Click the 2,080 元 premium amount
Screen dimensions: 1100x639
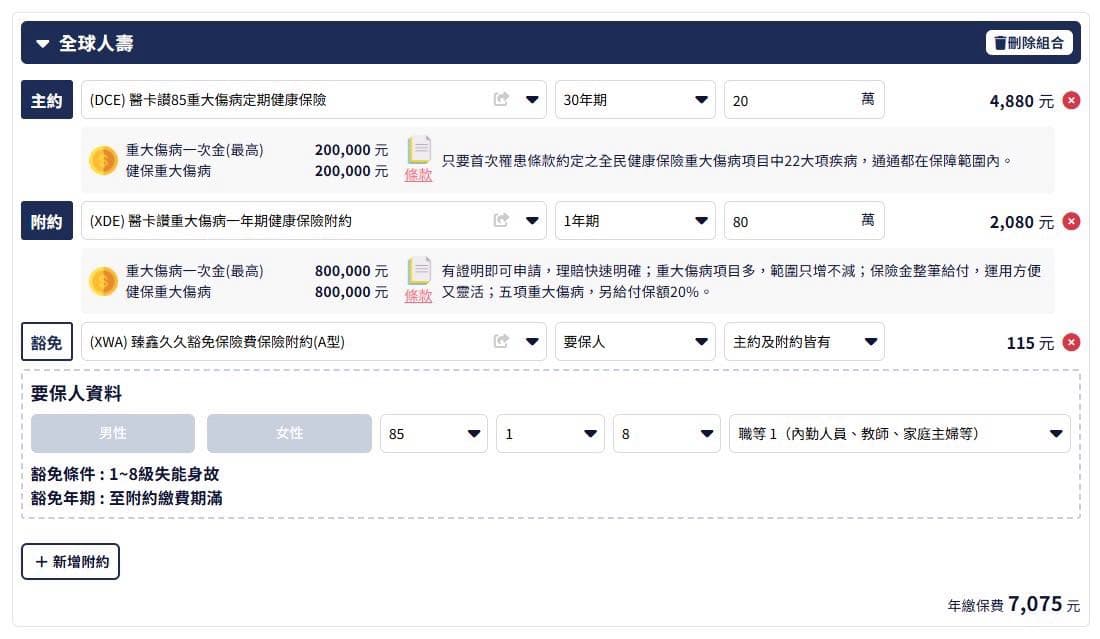[x=1021, y=222]
